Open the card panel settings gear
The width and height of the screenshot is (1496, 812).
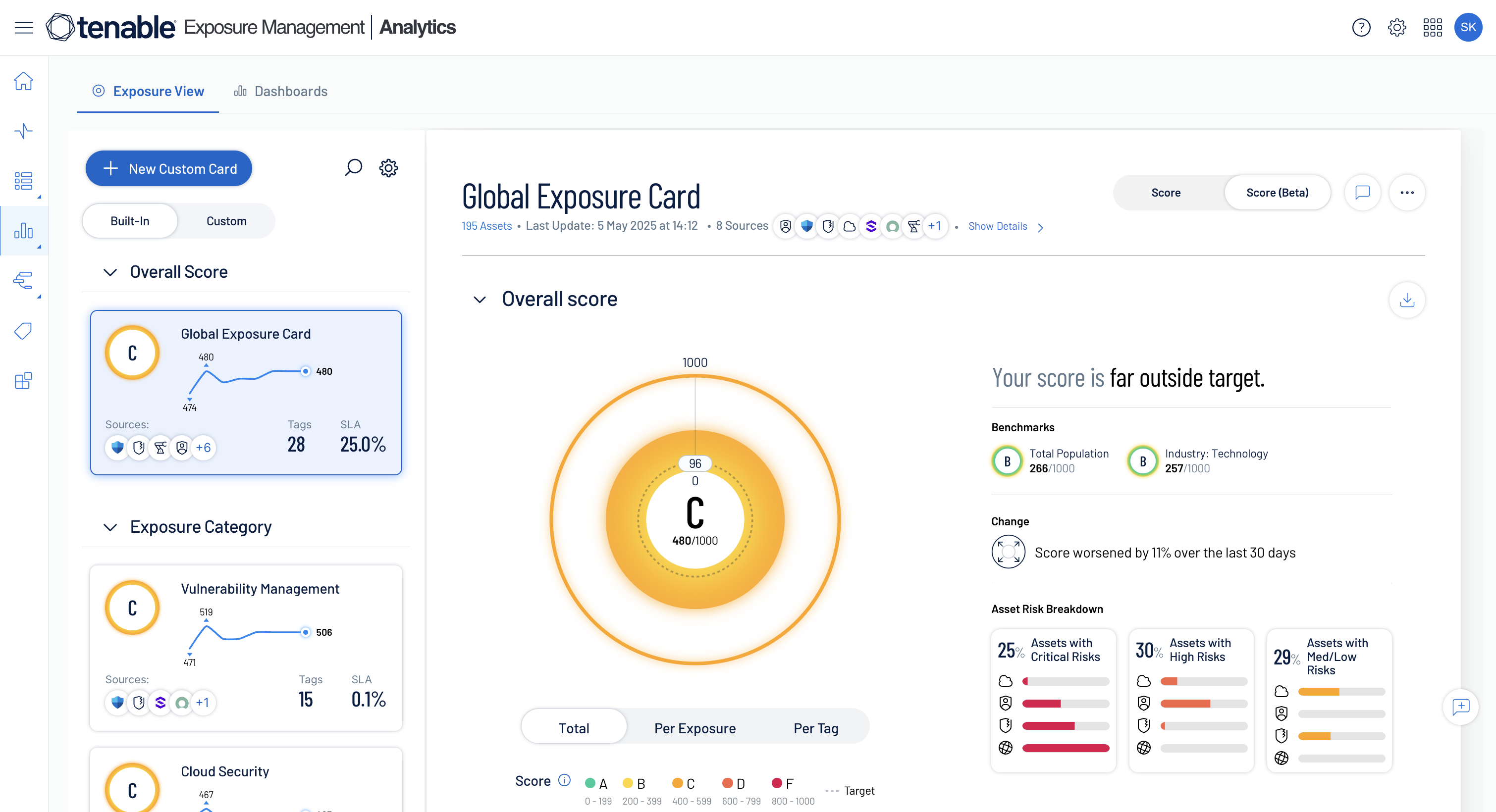[388, 168]
